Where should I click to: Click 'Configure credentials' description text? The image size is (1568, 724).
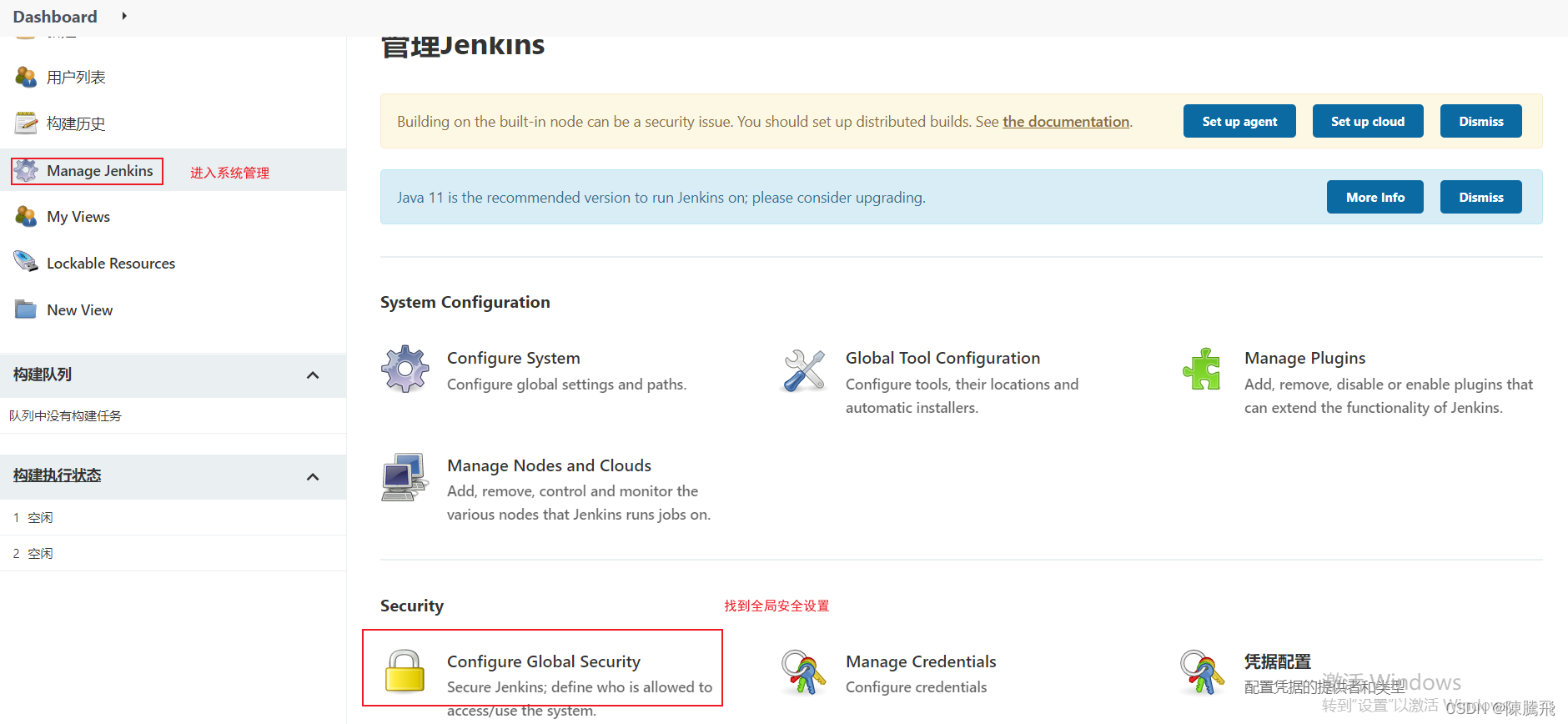coord(916,687)
